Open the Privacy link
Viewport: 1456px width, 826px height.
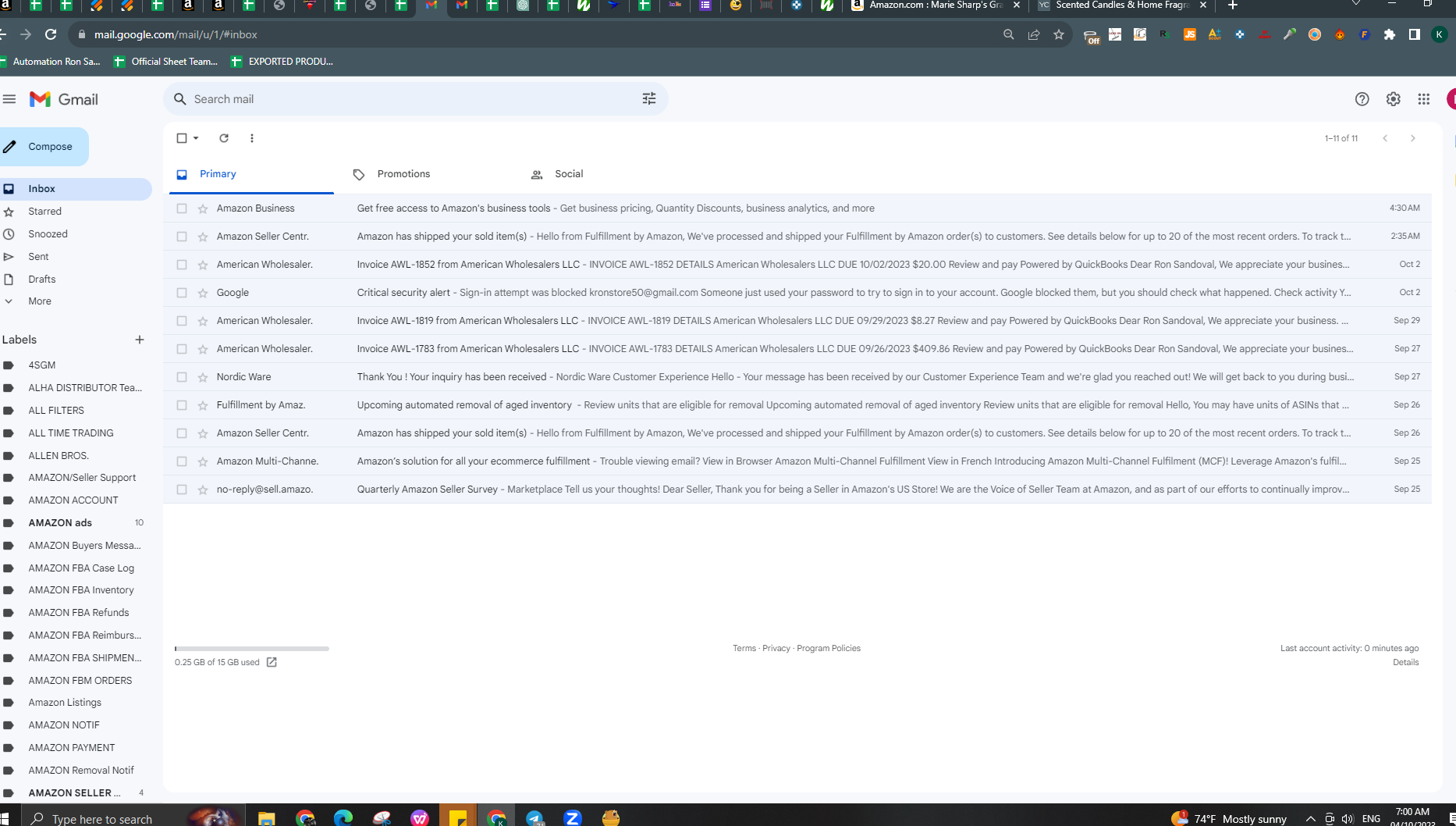776,648
